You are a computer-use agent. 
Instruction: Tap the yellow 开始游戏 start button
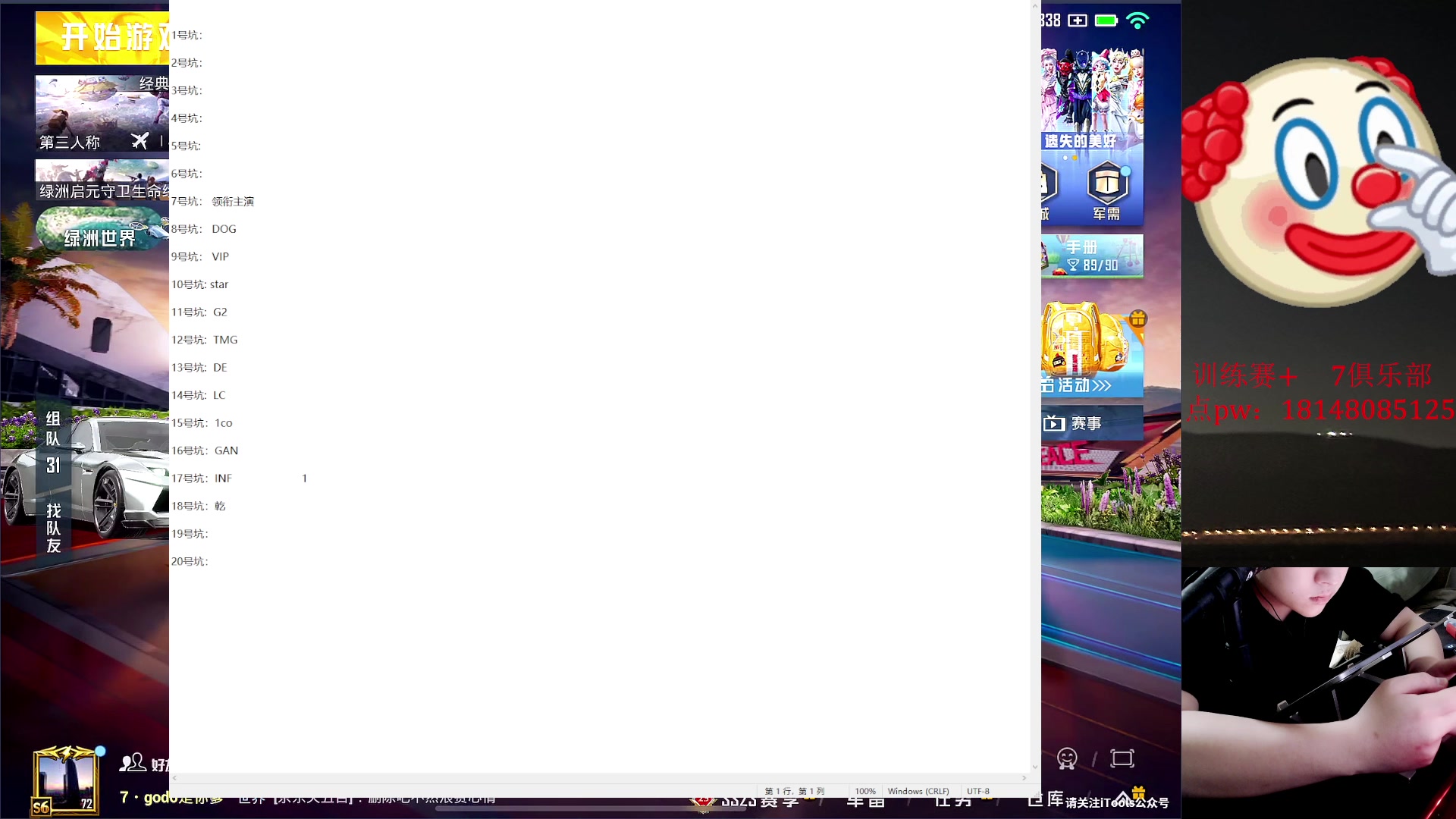click(102, 38)
